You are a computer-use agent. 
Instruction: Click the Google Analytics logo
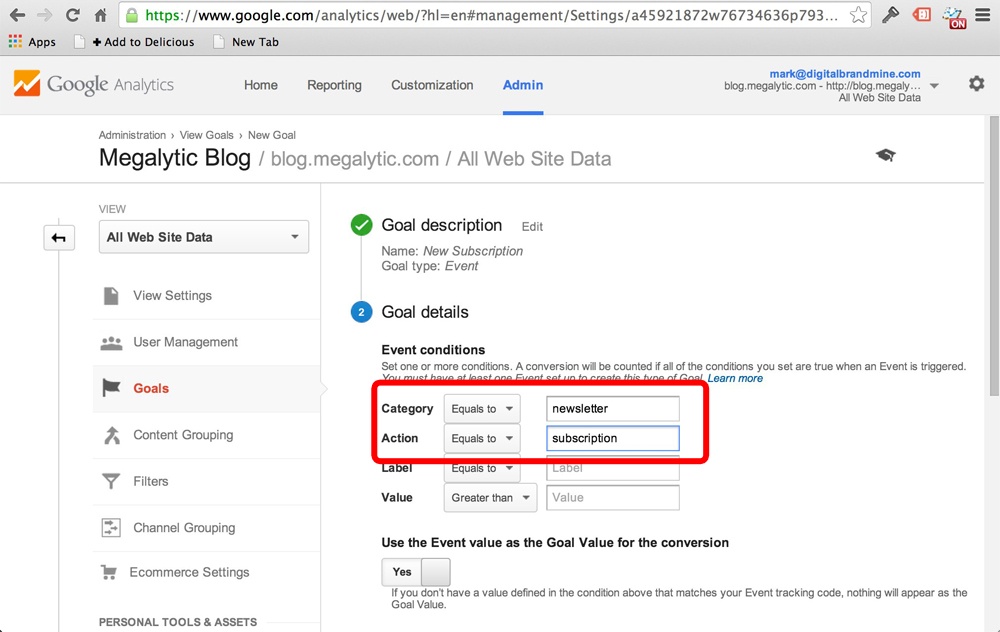click(94, 84)
